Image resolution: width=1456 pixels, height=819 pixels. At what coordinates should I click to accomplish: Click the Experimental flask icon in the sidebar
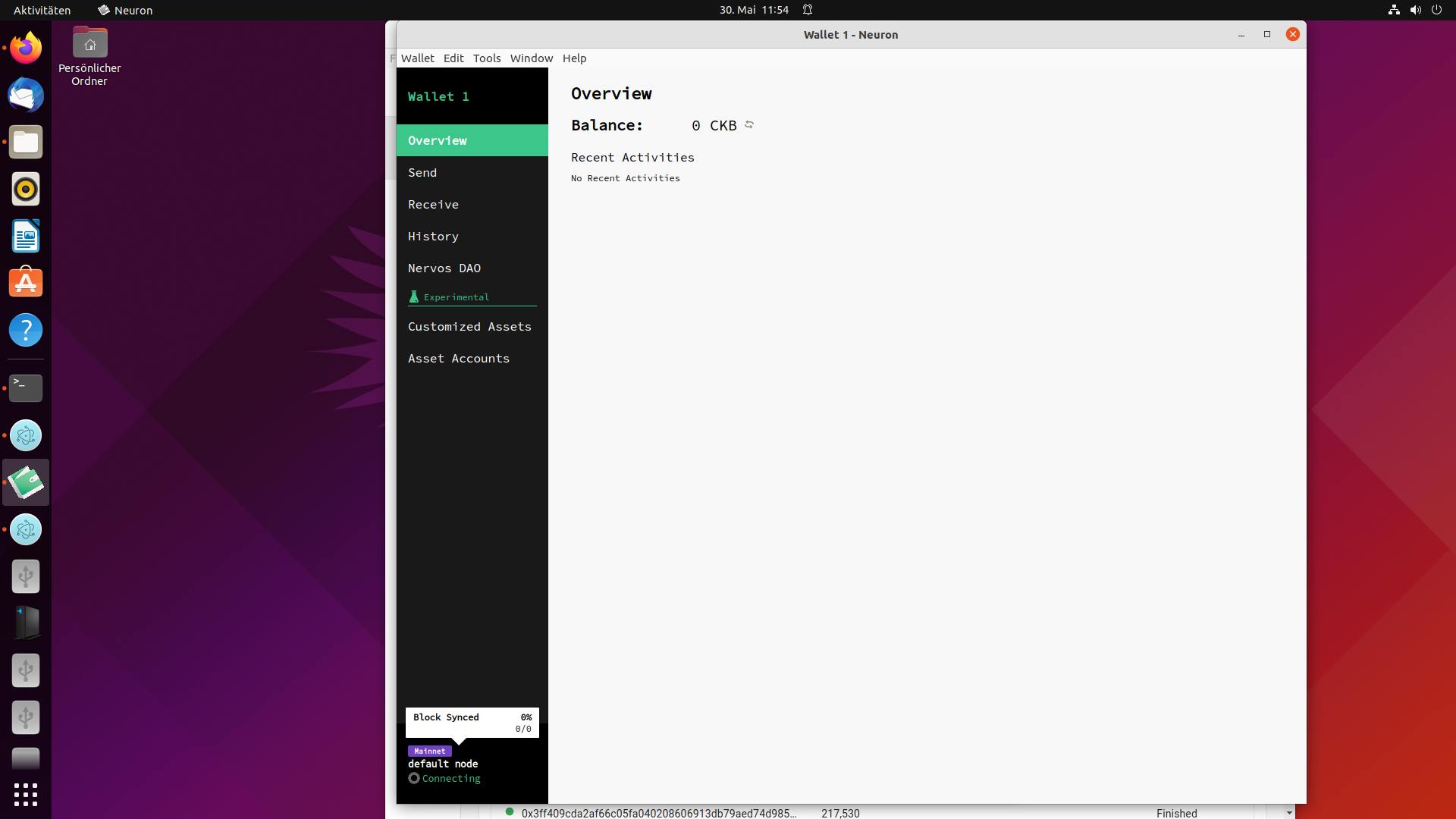click(414, 297)
